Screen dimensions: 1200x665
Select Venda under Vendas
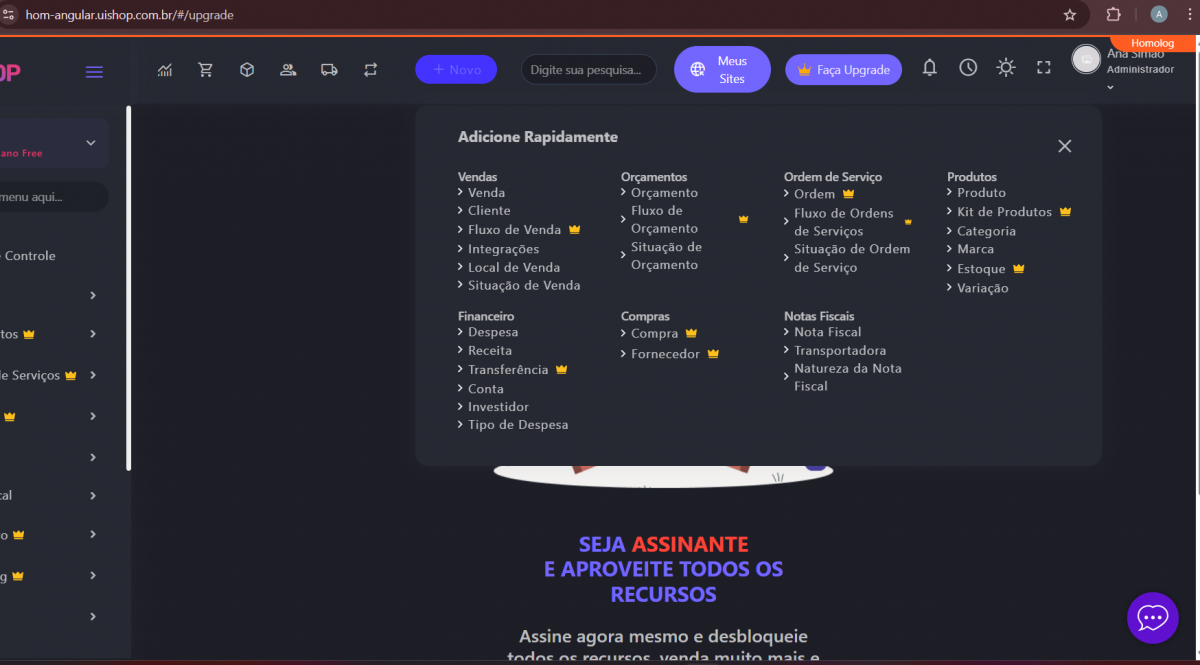(x=486, y=193)
